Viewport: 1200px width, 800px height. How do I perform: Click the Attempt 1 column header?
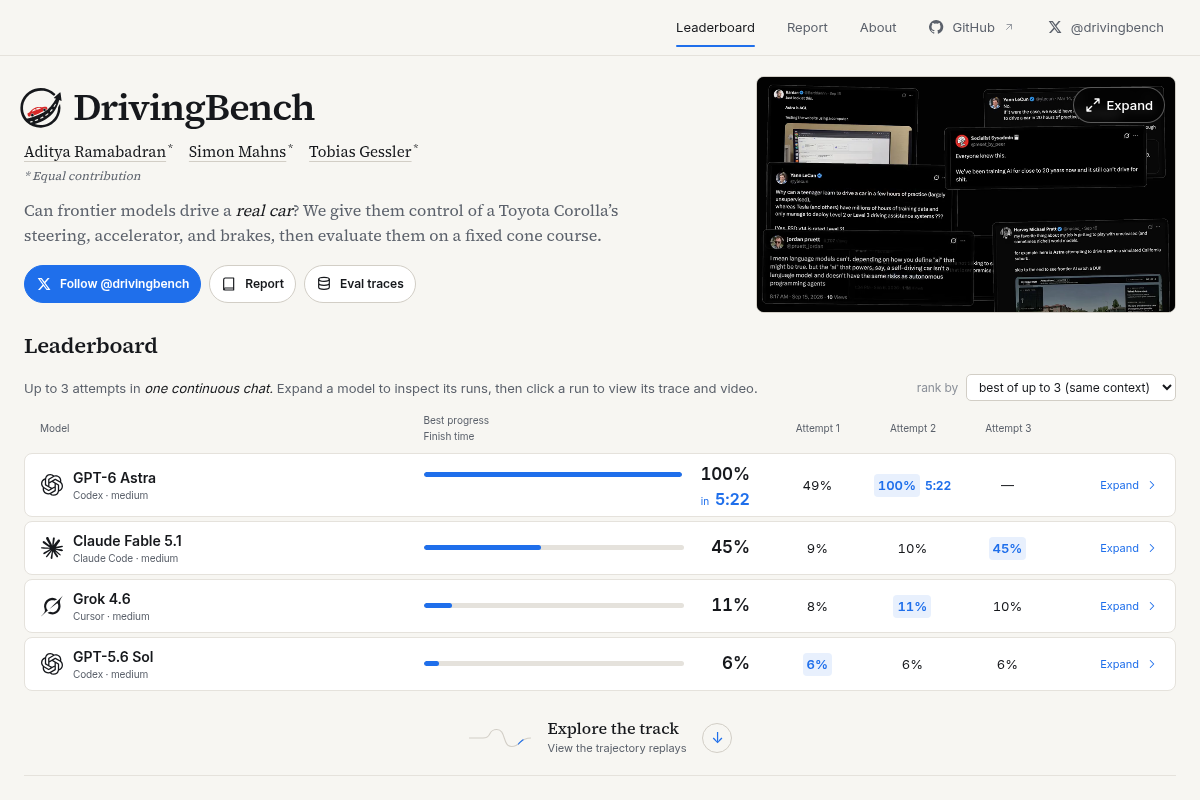[x=818, y=428]
